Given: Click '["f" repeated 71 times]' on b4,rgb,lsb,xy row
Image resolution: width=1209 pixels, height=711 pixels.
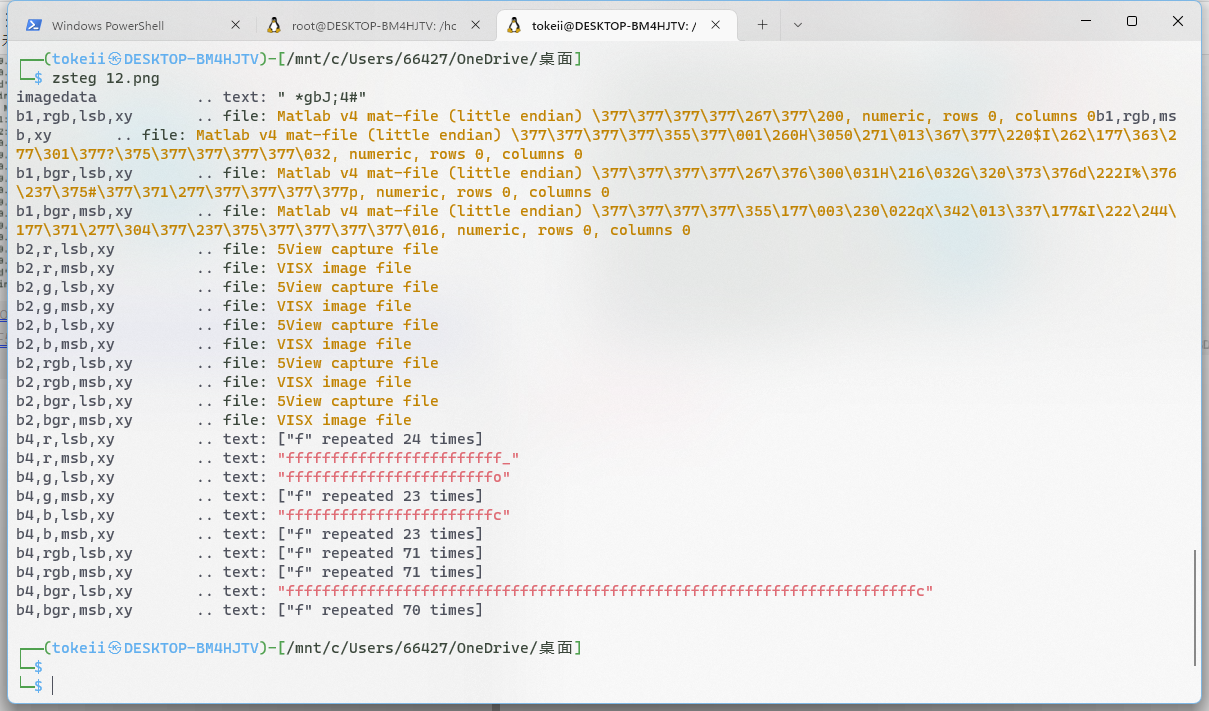Looking at the screenshot, I should [380, 553].
